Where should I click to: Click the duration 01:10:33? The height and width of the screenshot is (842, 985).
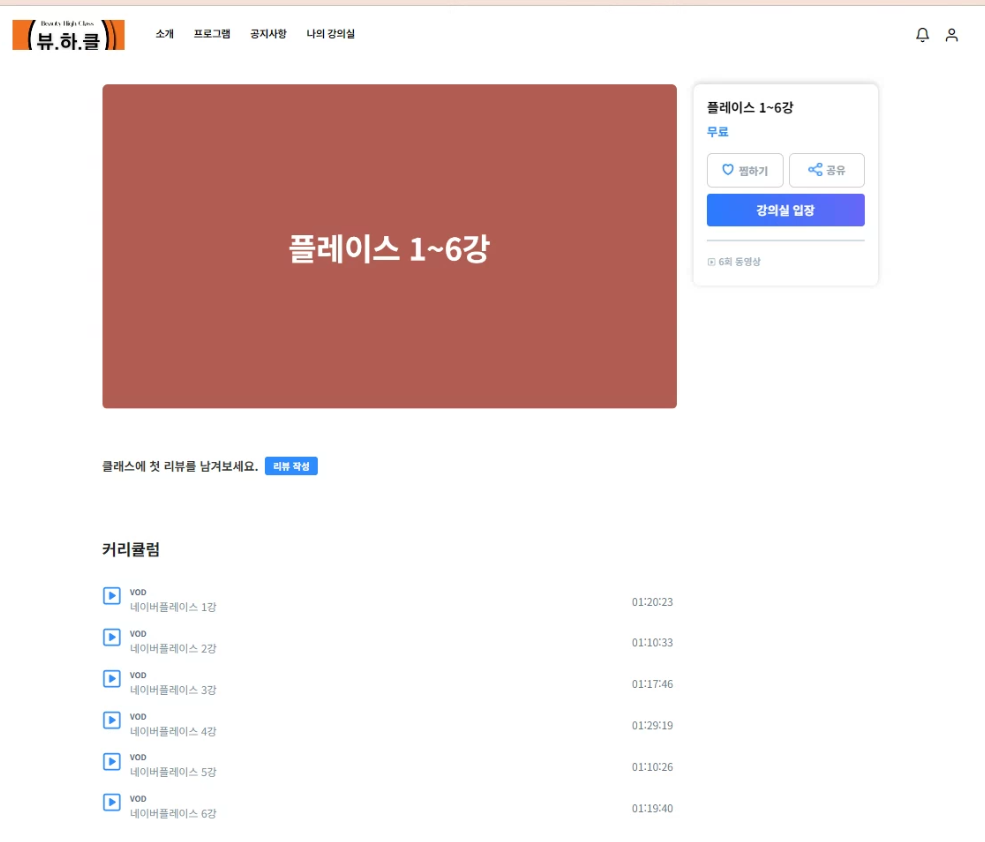tap(652, 643)
